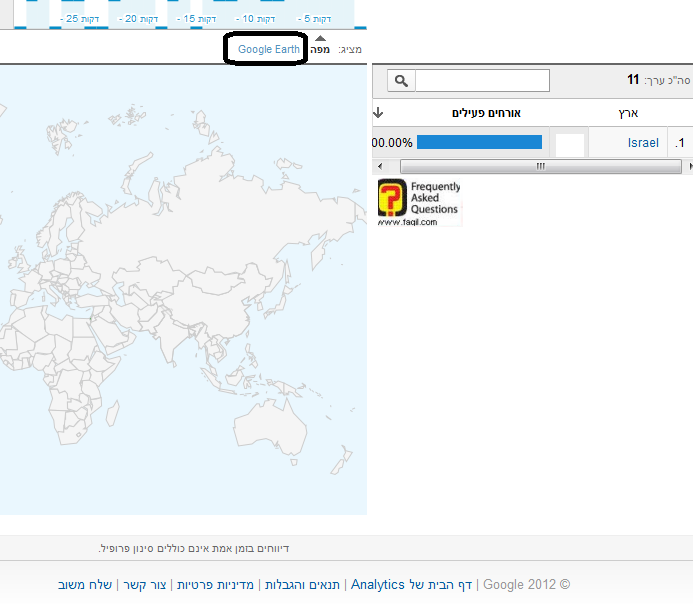The image size is (693, 604).
Task: Click the FAQ question mark logo
Action: 391,198
